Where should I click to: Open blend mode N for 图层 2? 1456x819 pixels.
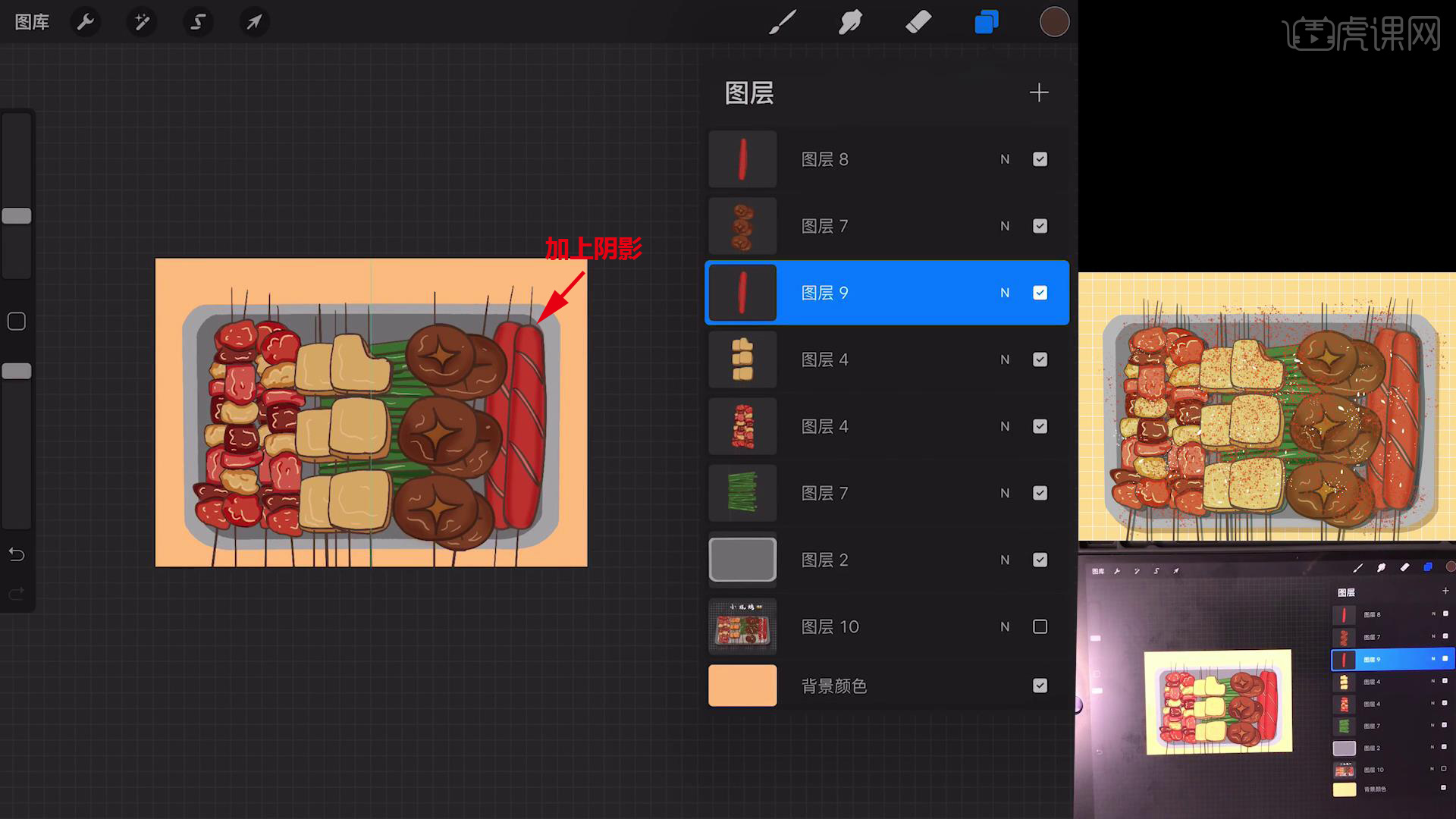[x=1005, y=560]
